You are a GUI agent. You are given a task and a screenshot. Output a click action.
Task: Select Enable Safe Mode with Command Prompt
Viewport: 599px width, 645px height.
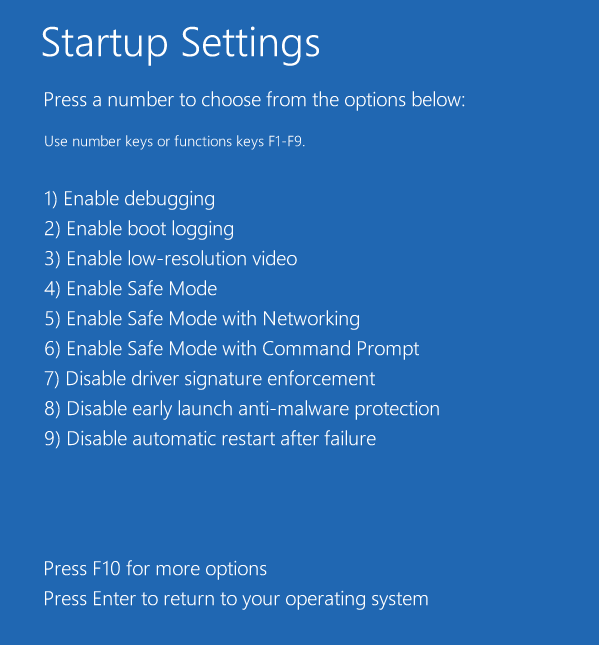pos(232,349)
